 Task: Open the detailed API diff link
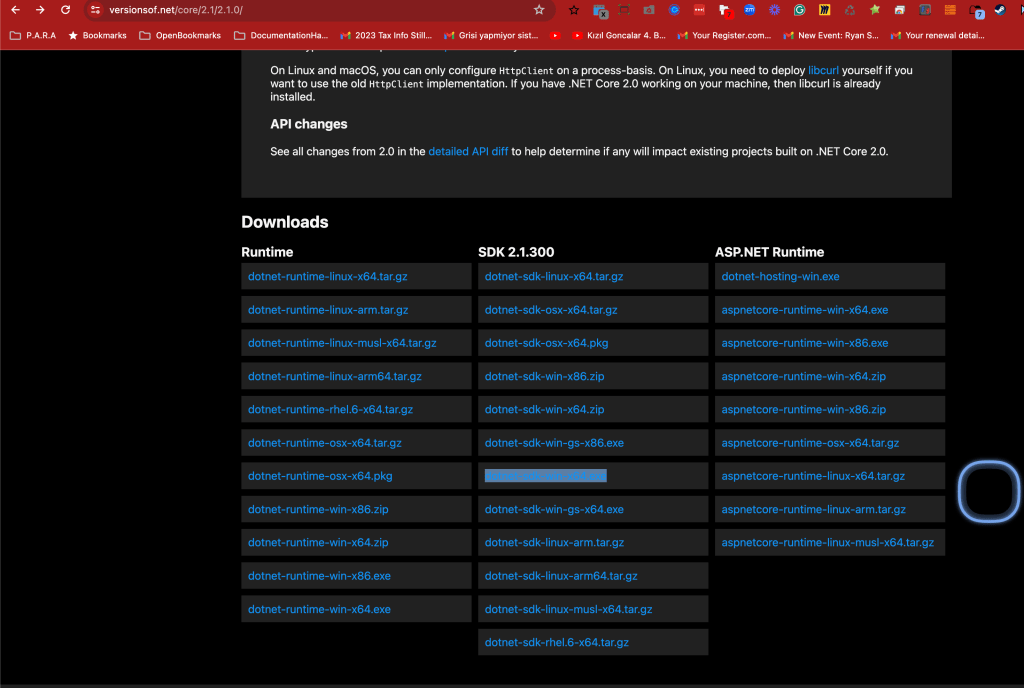click(x=468, y=151)
